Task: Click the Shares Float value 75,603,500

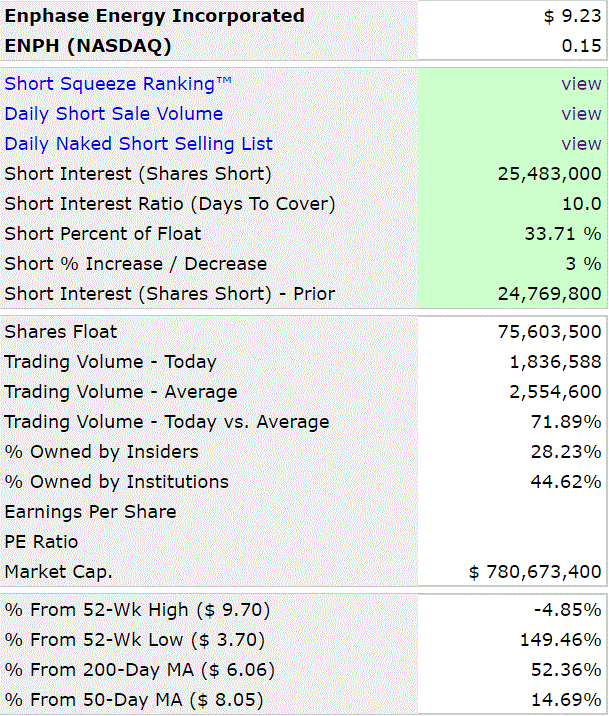Action: [x=549, y=332]
